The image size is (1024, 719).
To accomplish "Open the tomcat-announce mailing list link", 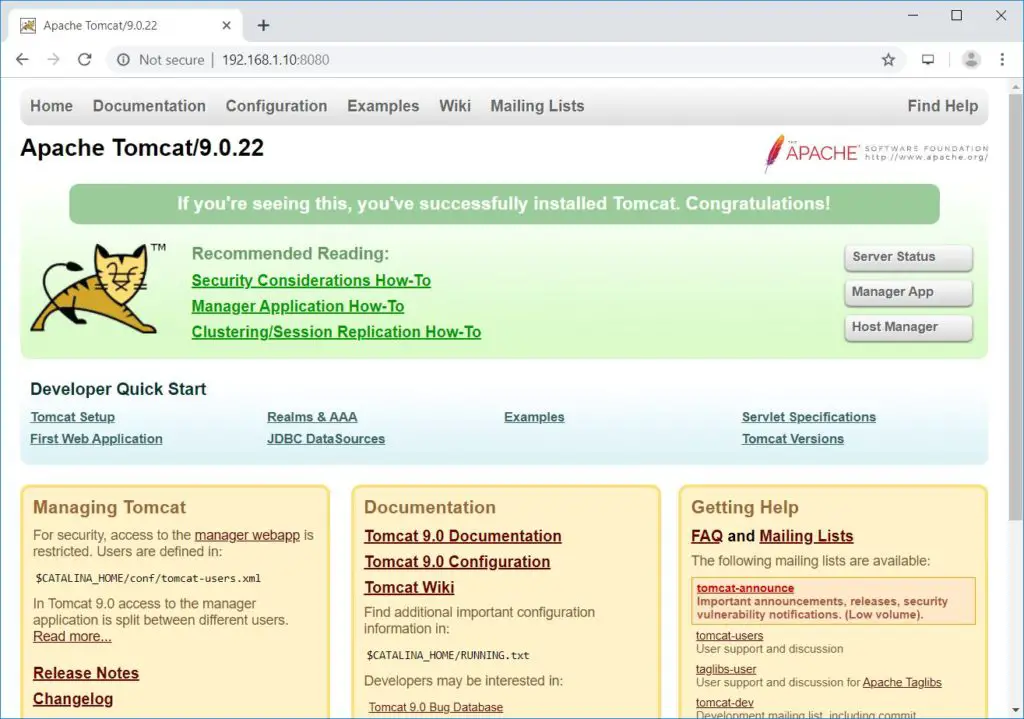I will pyautogui.click(x=745, y=588).
